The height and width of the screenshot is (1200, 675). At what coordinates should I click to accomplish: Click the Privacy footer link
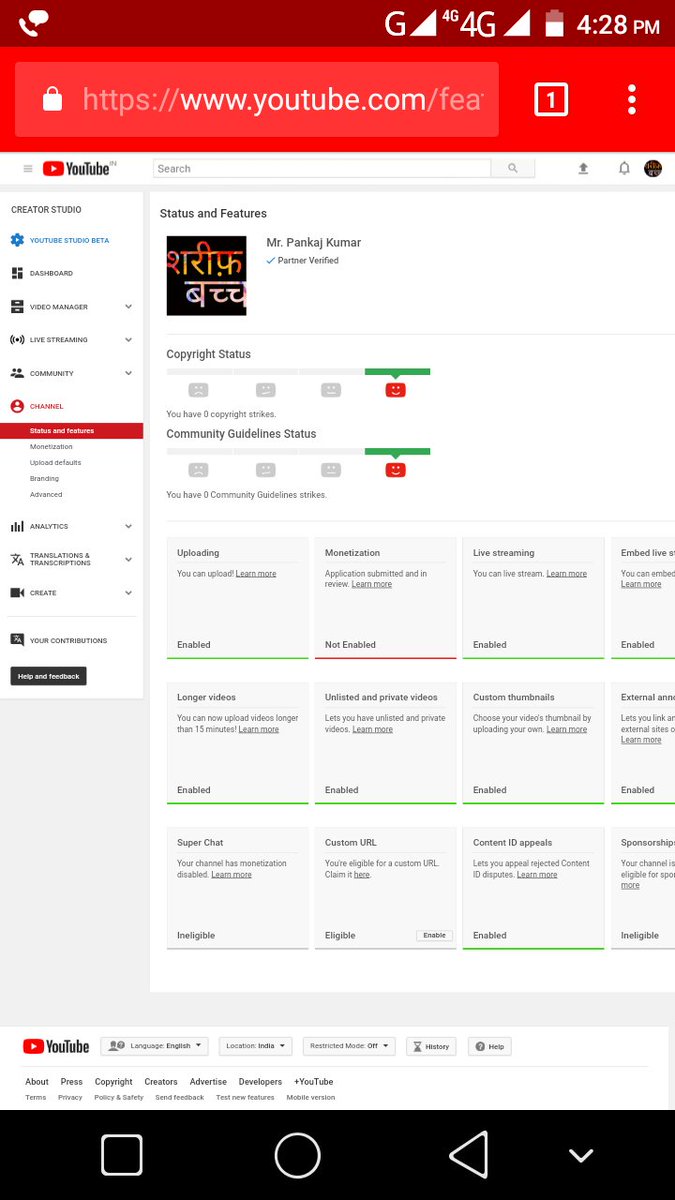70,1097
